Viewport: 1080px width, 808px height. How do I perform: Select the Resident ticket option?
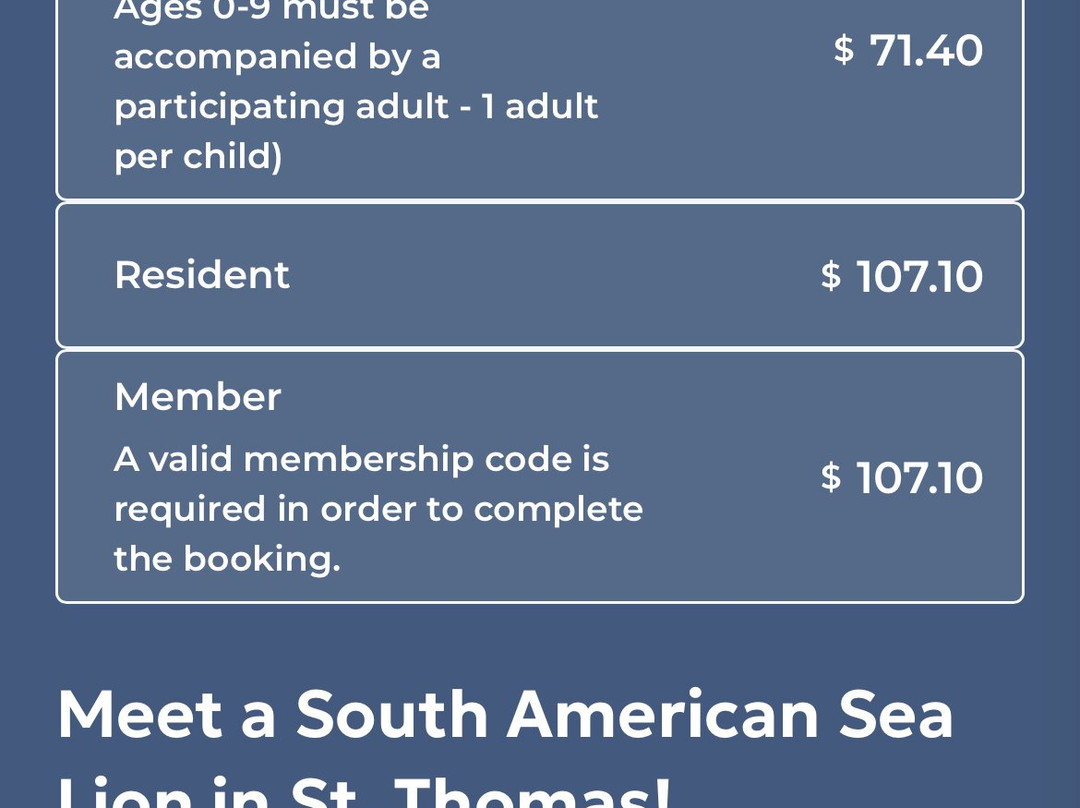point(540,275)
